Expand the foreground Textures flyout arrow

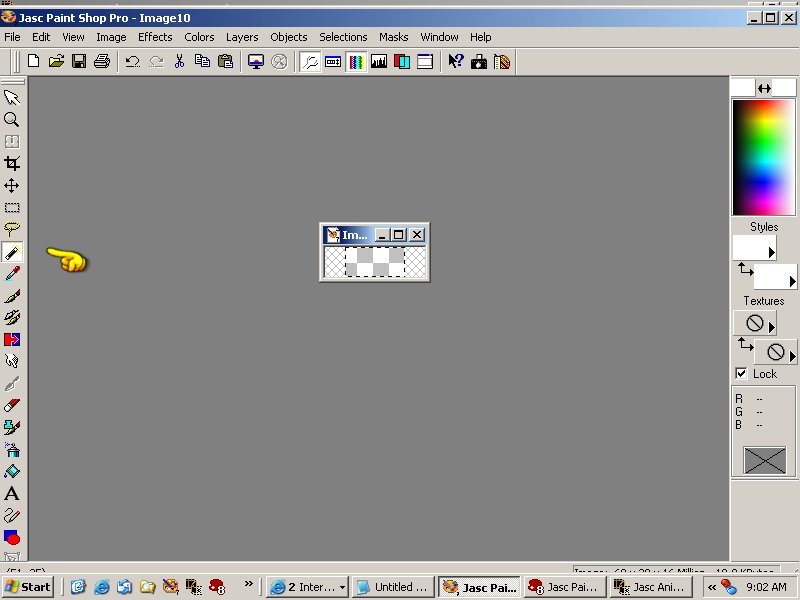[x=771, y=327]
